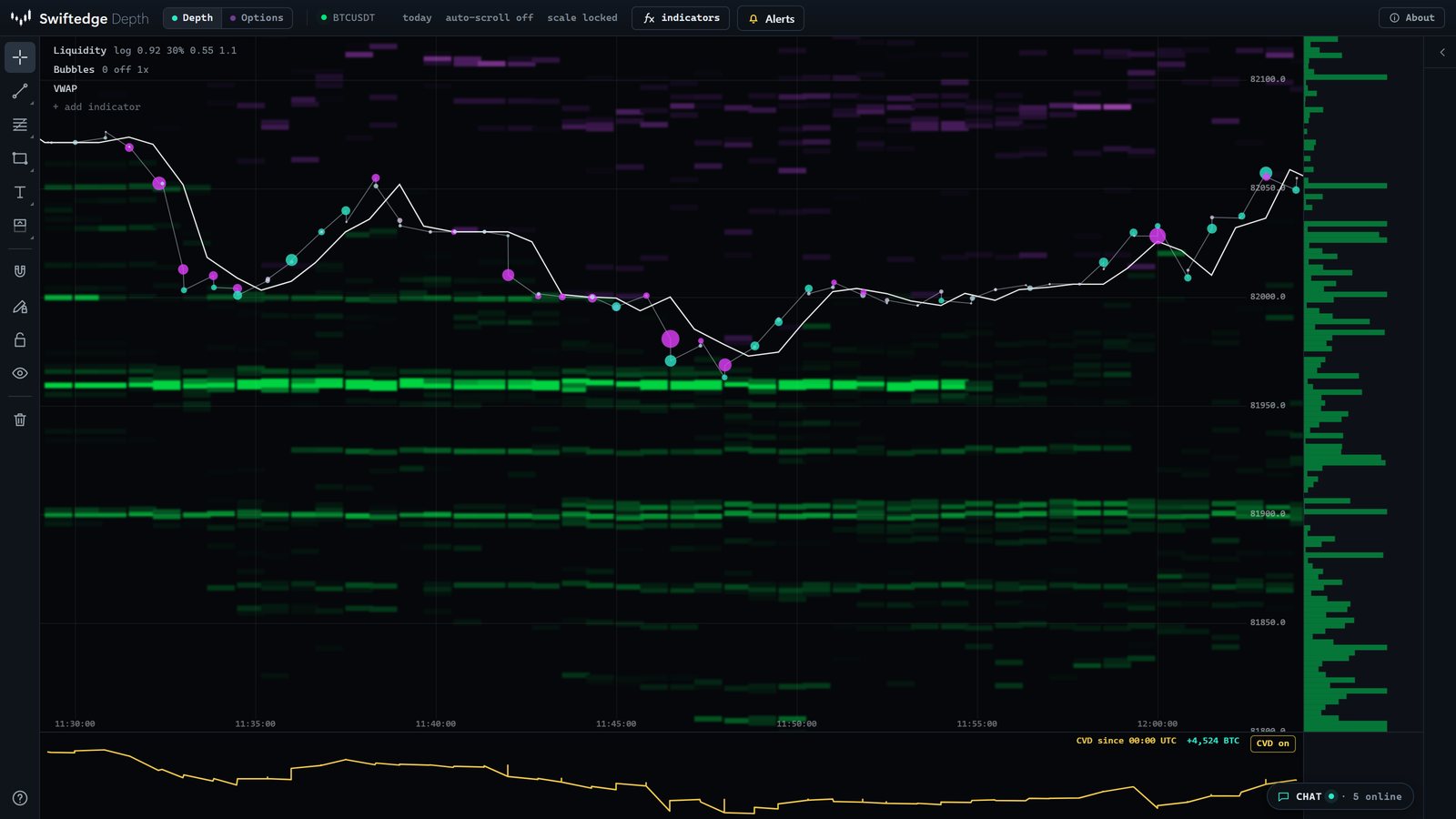Click the 11:45:00 time axis label
The height and width of the screenshot is (819, 1456).
click(x=616, y=724)
